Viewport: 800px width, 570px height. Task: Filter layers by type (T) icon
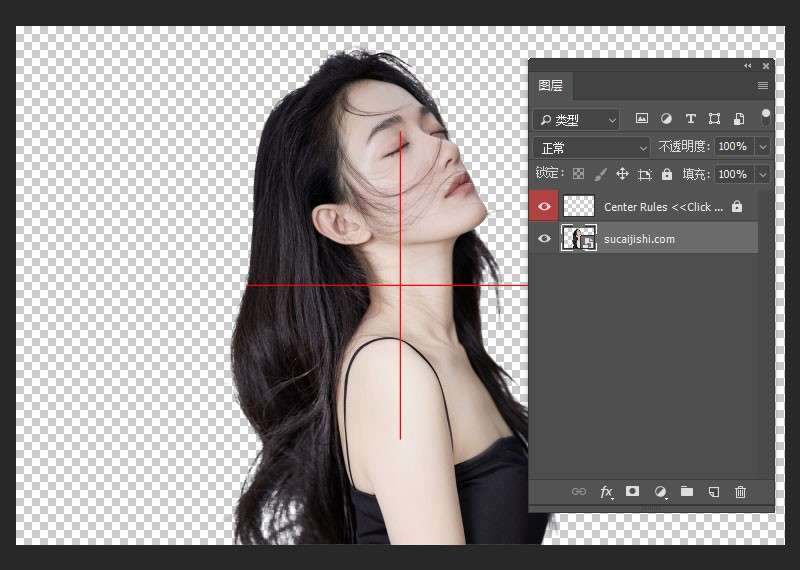point(690,119)
